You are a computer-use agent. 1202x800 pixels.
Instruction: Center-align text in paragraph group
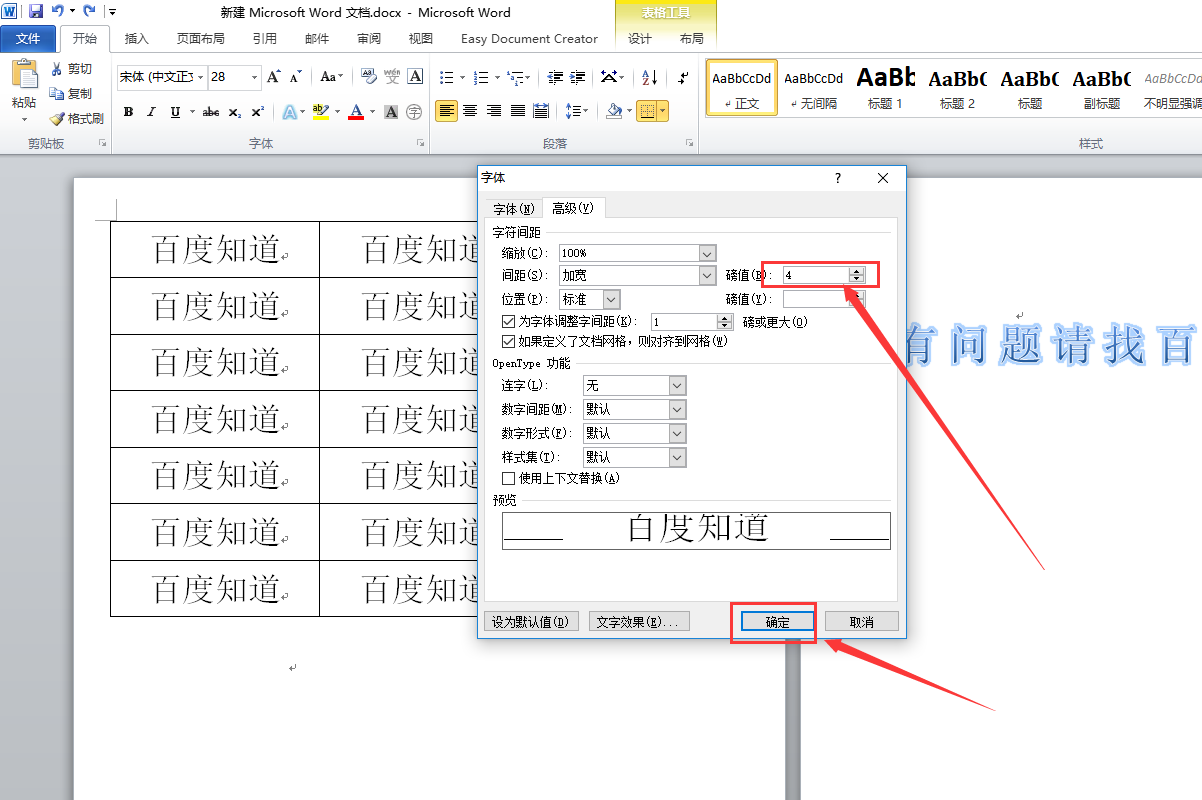470,111
